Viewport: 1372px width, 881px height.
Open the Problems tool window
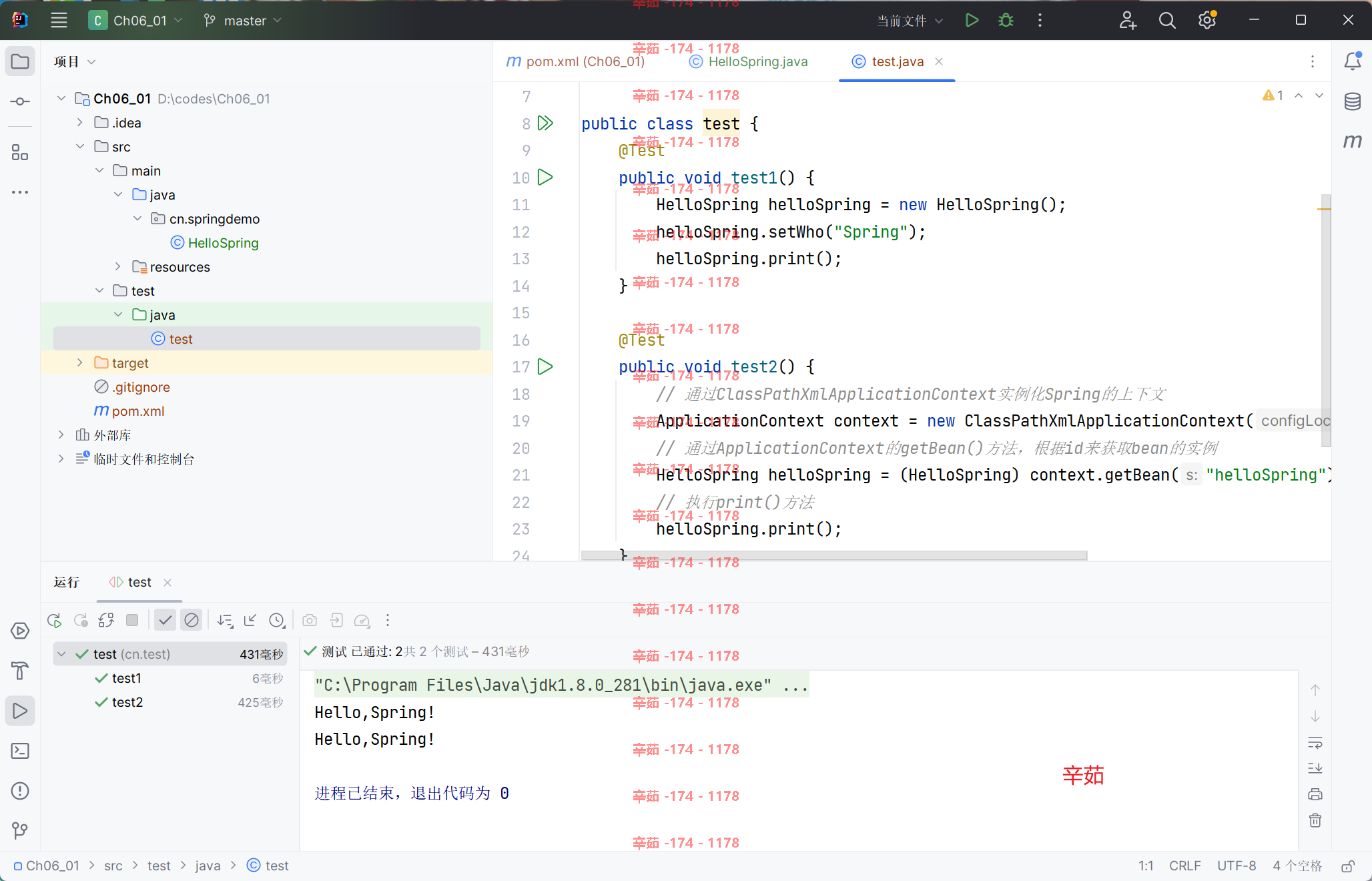20,791
